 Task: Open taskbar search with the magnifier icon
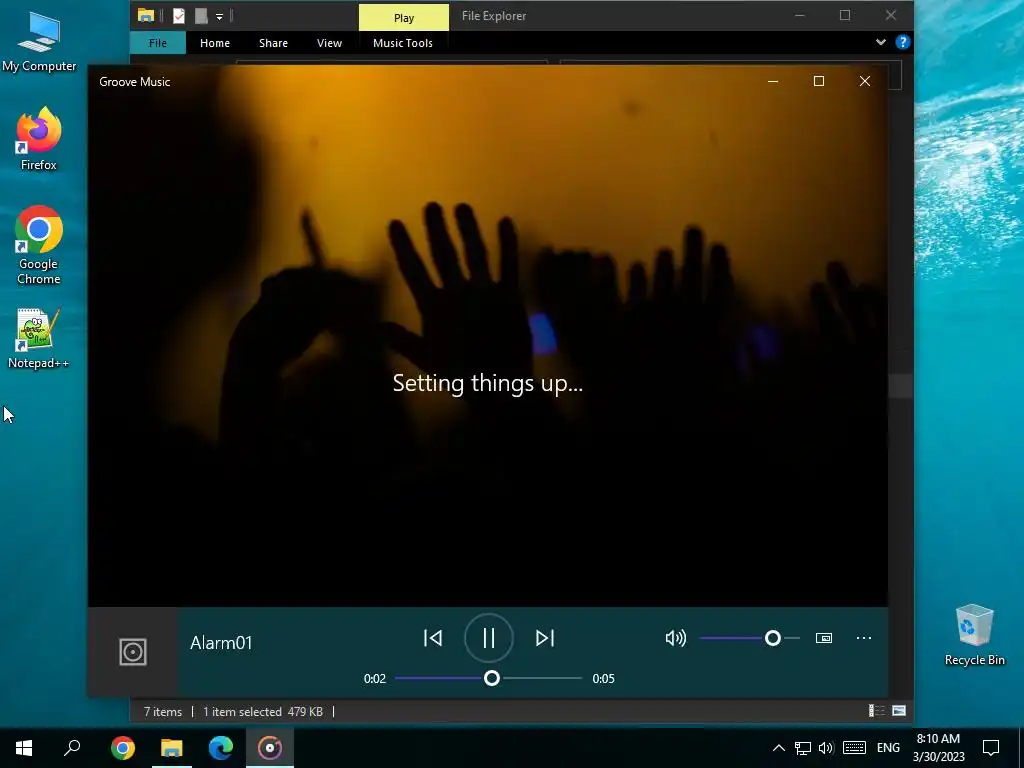(72, 747)
